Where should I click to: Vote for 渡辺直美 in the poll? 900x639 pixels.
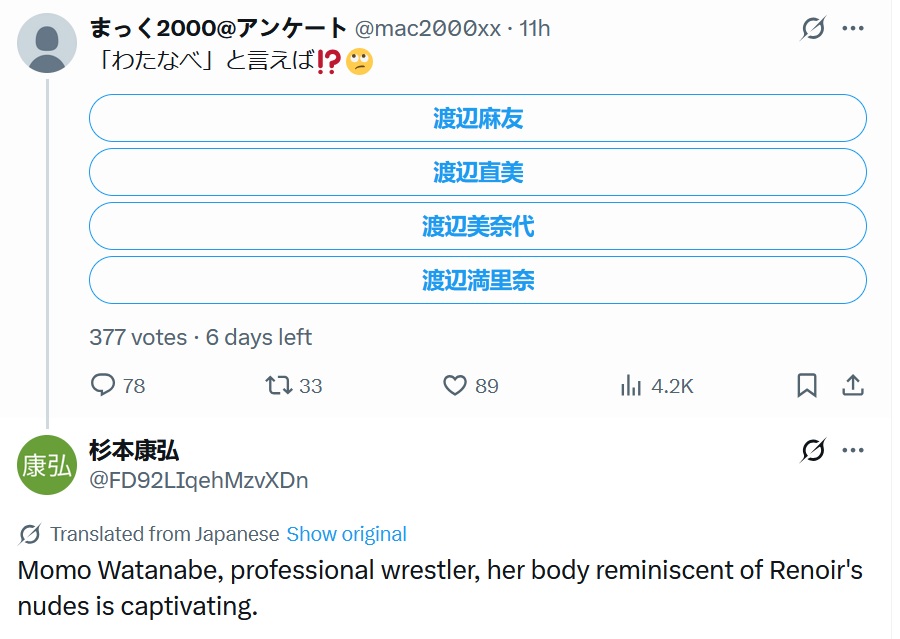click(x=478, y=172)
